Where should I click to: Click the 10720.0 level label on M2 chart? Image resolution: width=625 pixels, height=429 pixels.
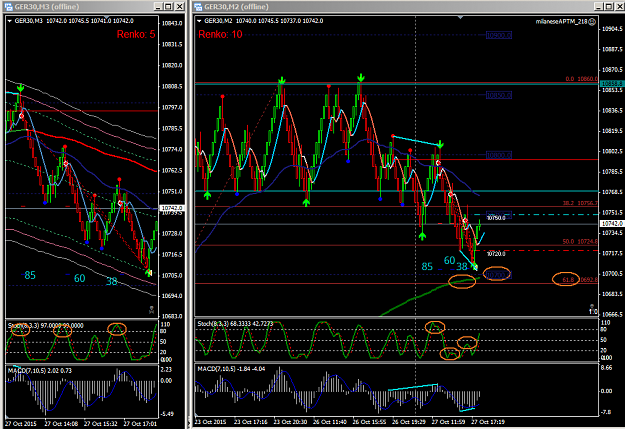tap(496, 254)
